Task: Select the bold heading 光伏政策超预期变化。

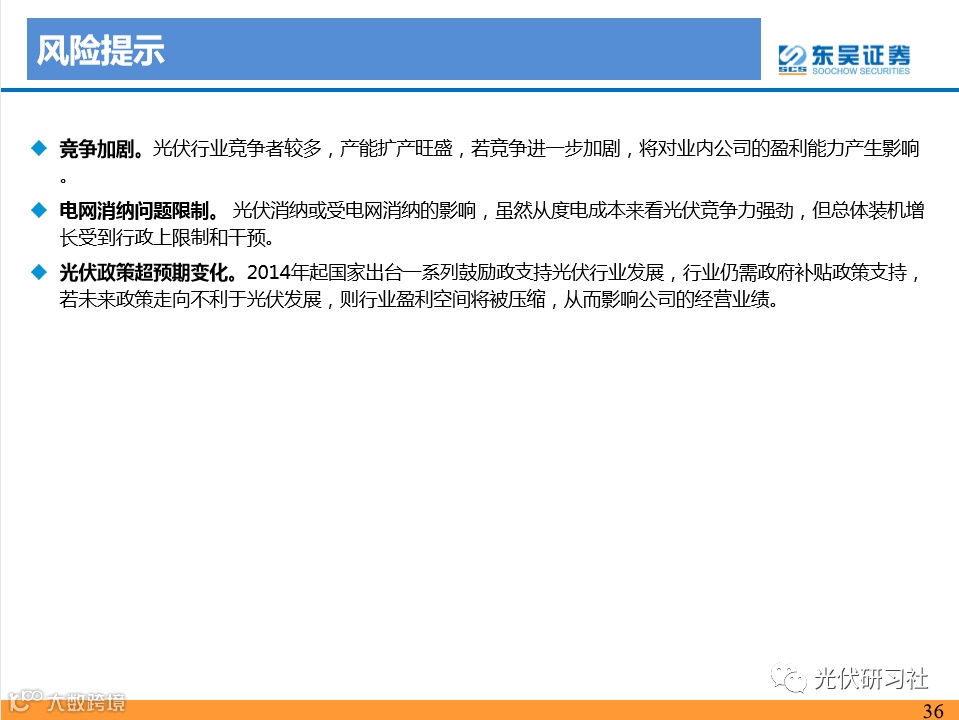Action: pos(148,272)
